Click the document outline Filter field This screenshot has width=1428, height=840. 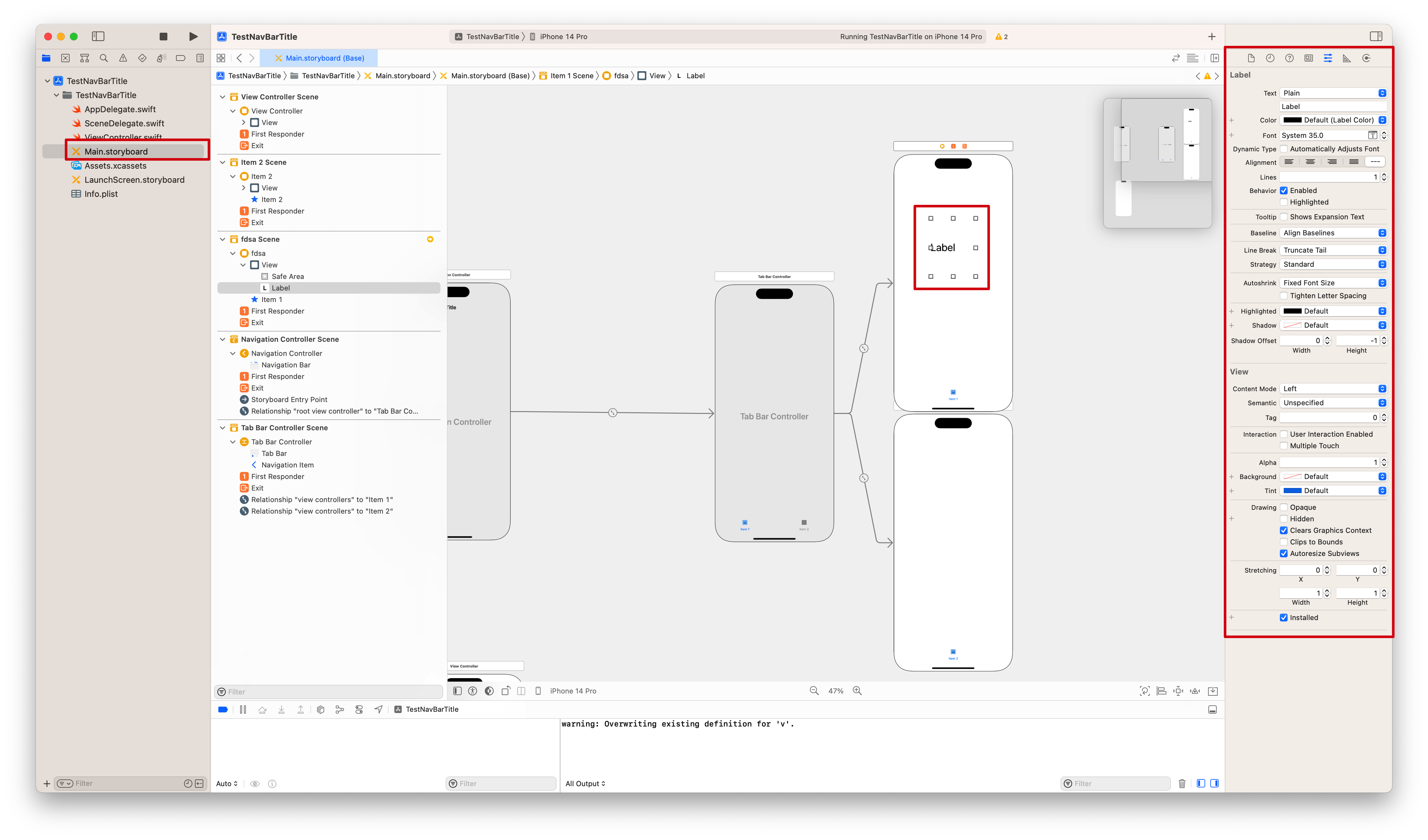pyautogui.click(x=329, y=692)
